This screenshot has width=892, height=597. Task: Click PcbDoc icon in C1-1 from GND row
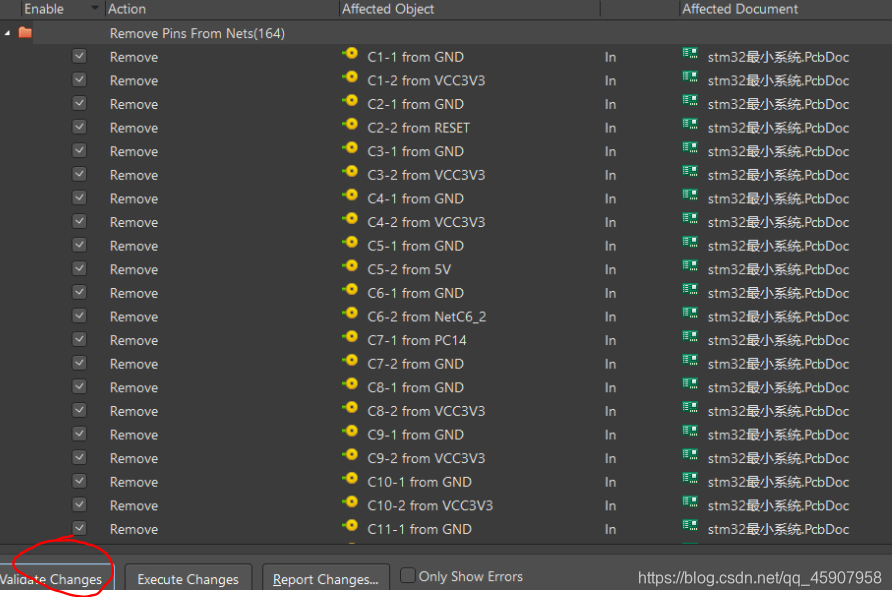(x=690, y=53)
